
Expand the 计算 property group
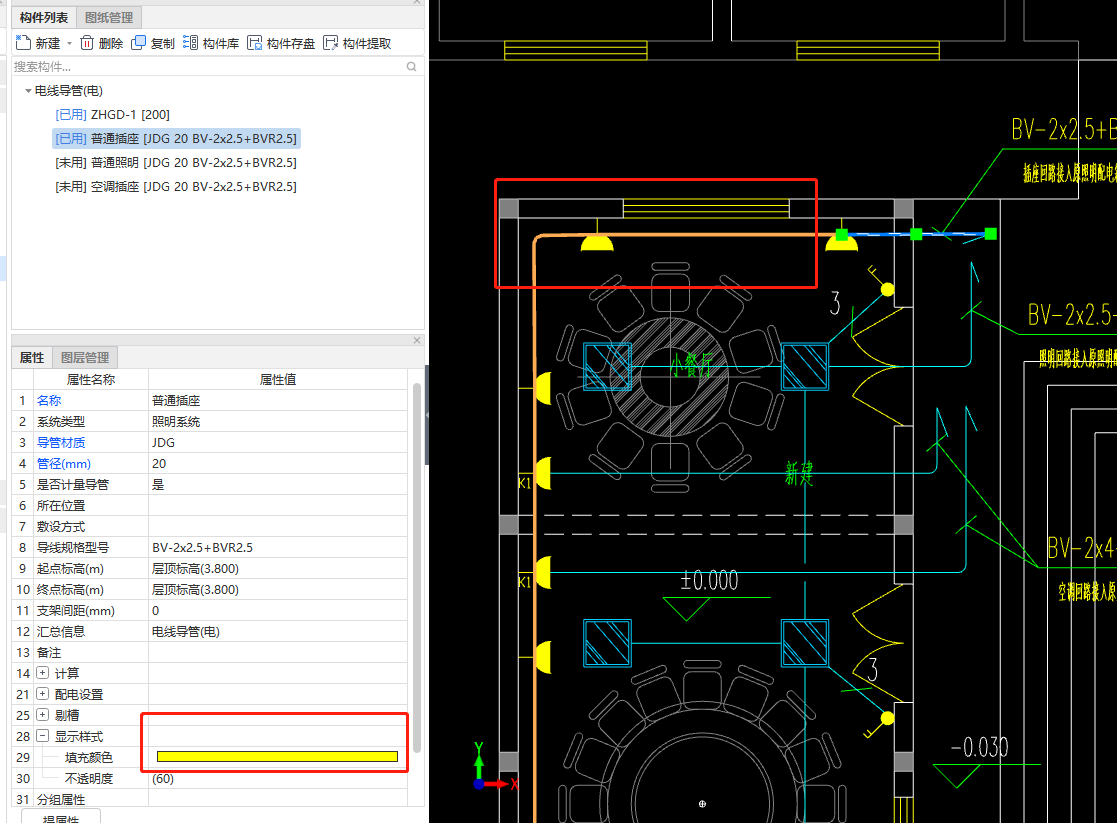(x=43, y=673)
